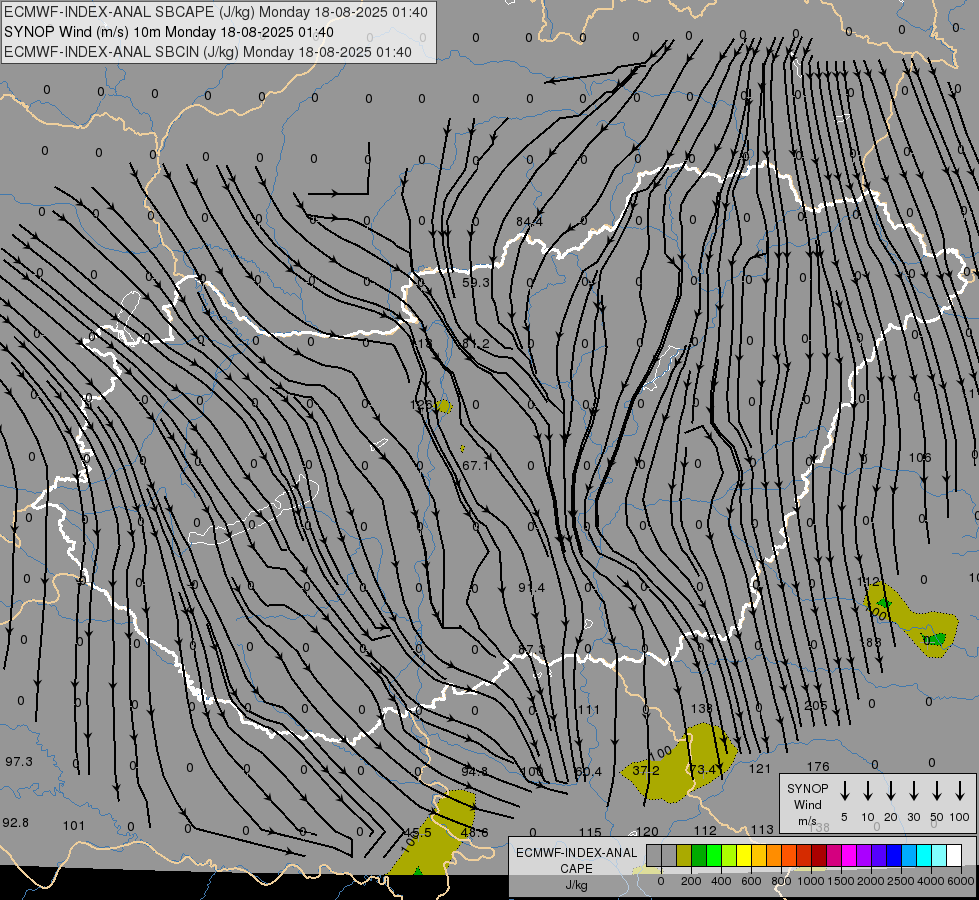
Task: Click the 91.4 value on the map
Action: coord(531,588)
